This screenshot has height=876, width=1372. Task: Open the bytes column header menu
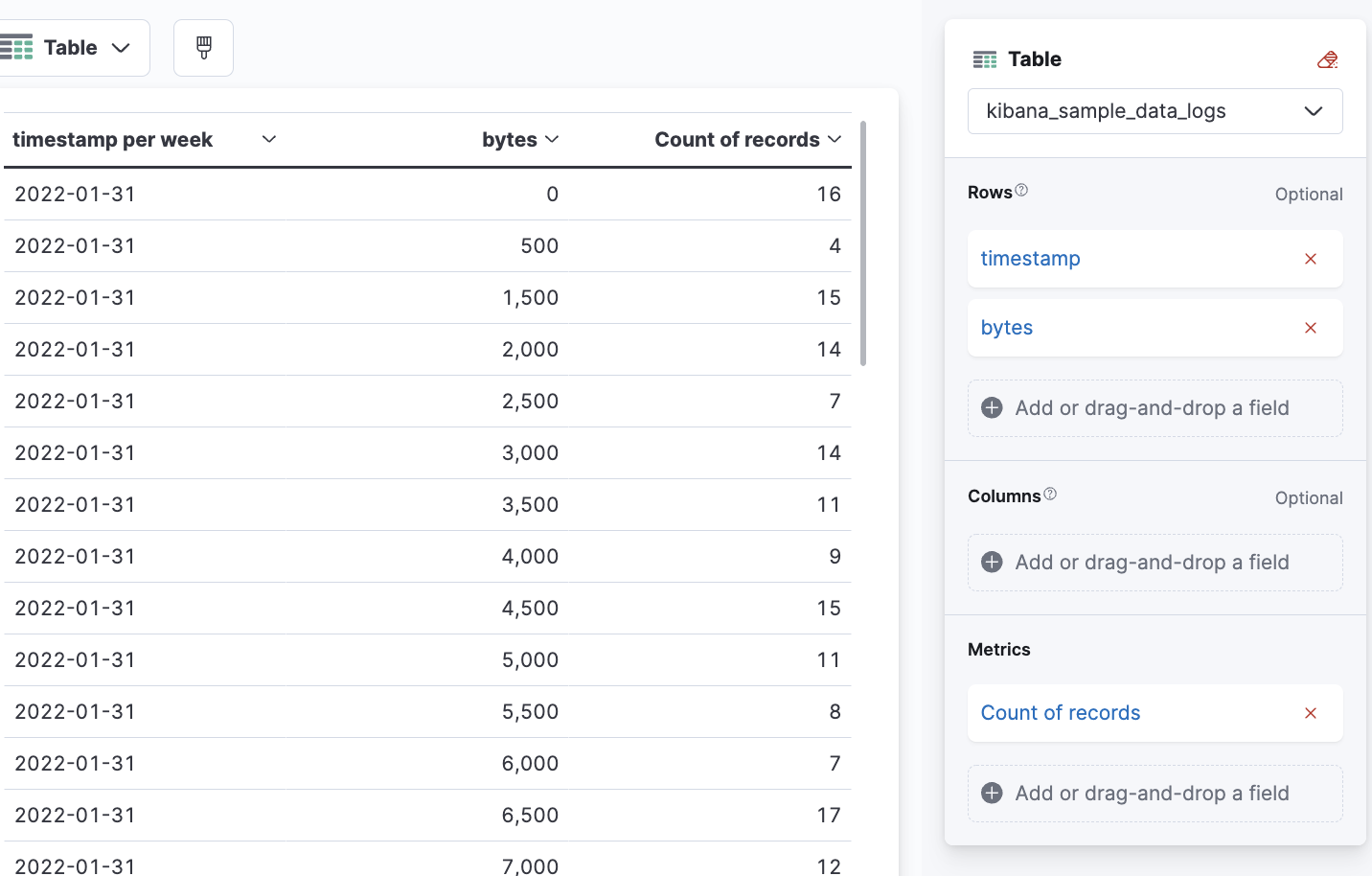click(553, 139)
